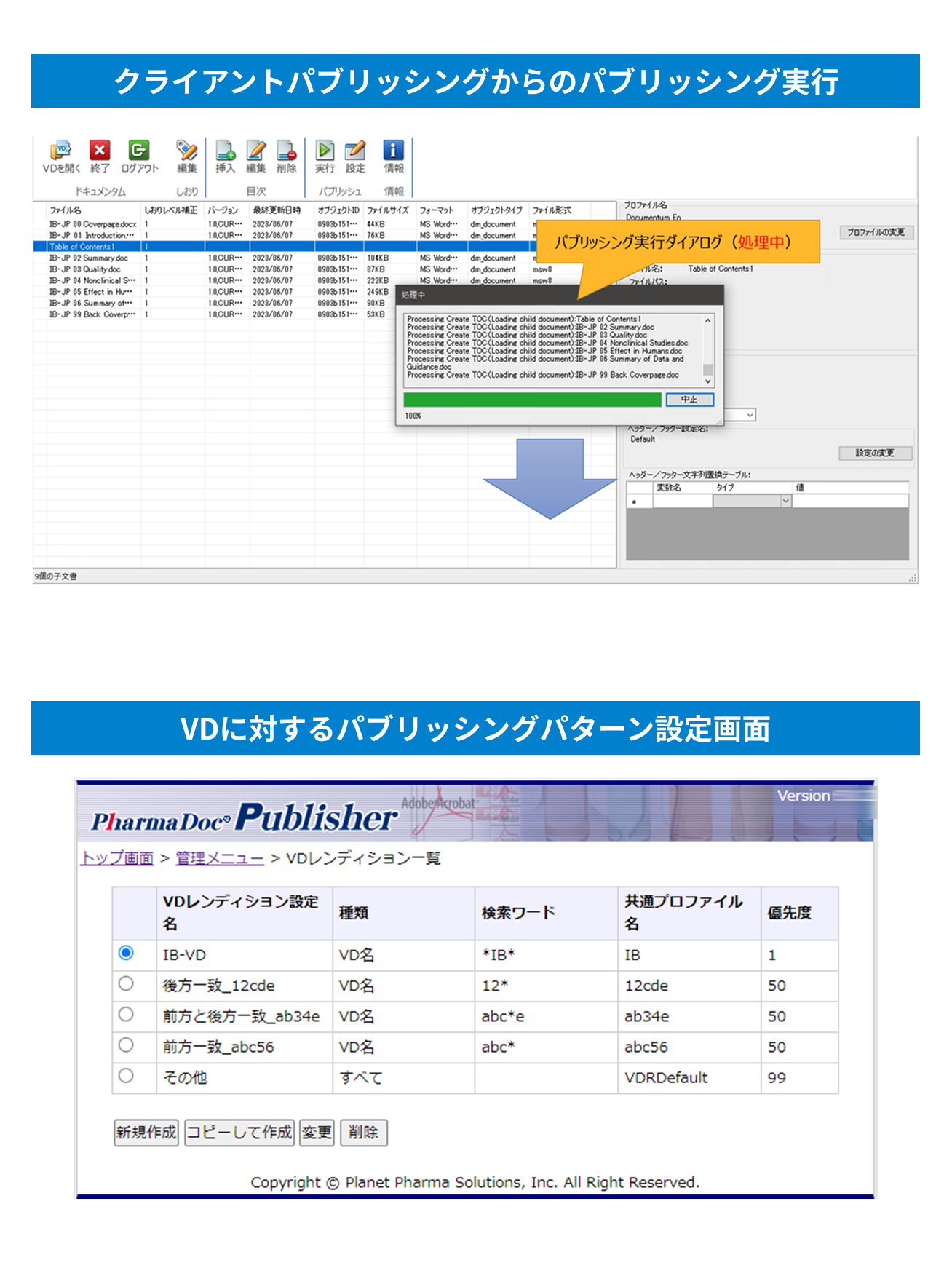
Task: Click the blue 情報 info icon
Action: pos(393,151)
